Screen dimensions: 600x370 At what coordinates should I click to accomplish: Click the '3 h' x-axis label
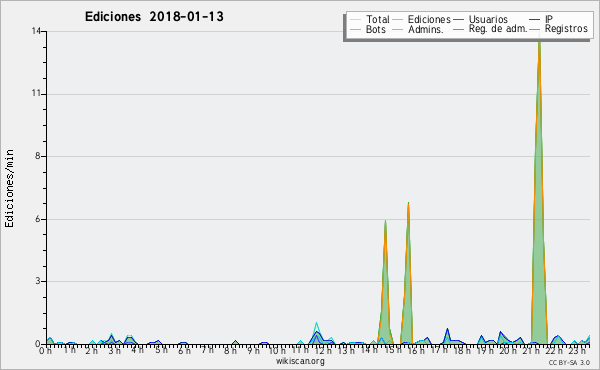click(114, 350)
